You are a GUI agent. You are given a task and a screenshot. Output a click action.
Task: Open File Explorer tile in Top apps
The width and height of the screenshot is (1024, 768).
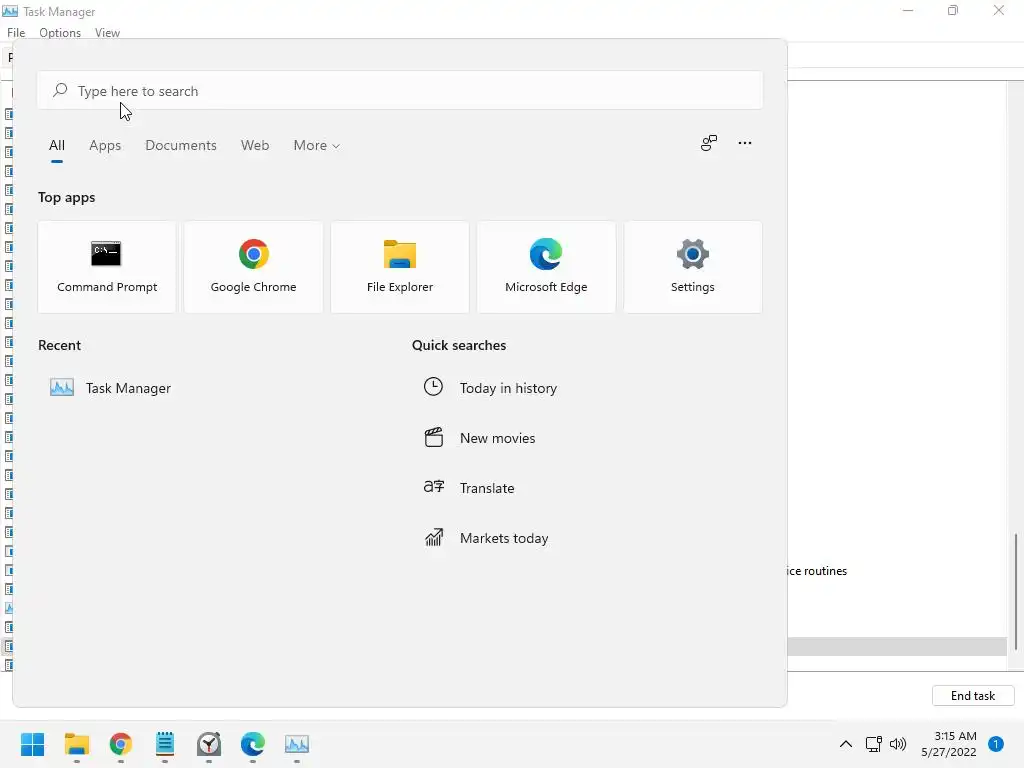(400, 266)
